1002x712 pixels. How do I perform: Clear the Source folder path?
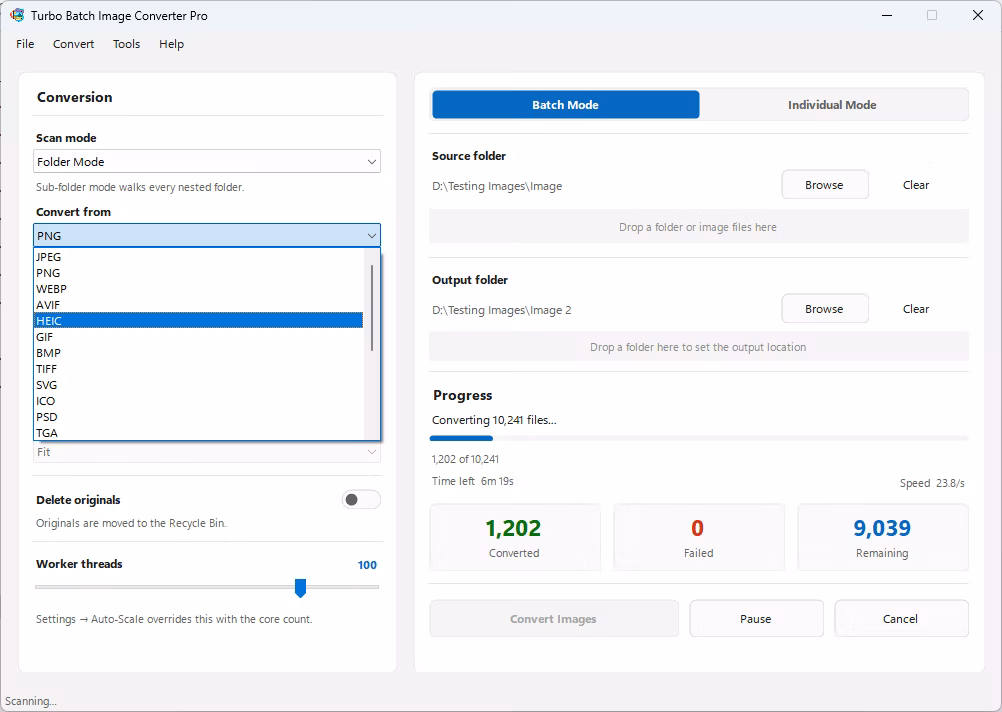point(916,185)
